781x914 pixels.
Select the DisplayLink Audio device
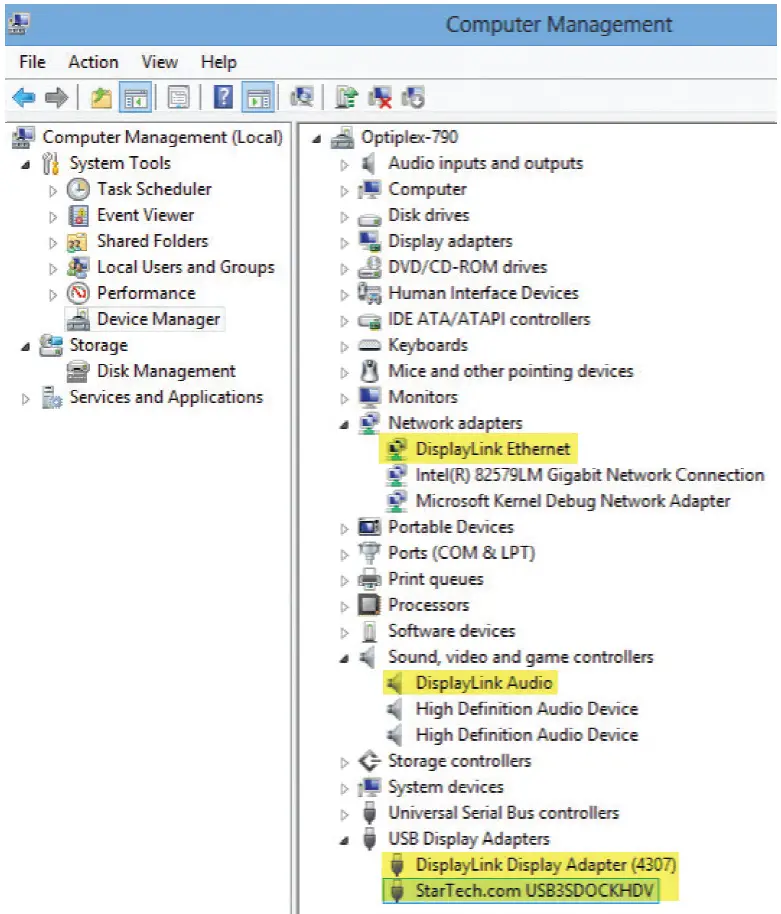pos(484,683)
